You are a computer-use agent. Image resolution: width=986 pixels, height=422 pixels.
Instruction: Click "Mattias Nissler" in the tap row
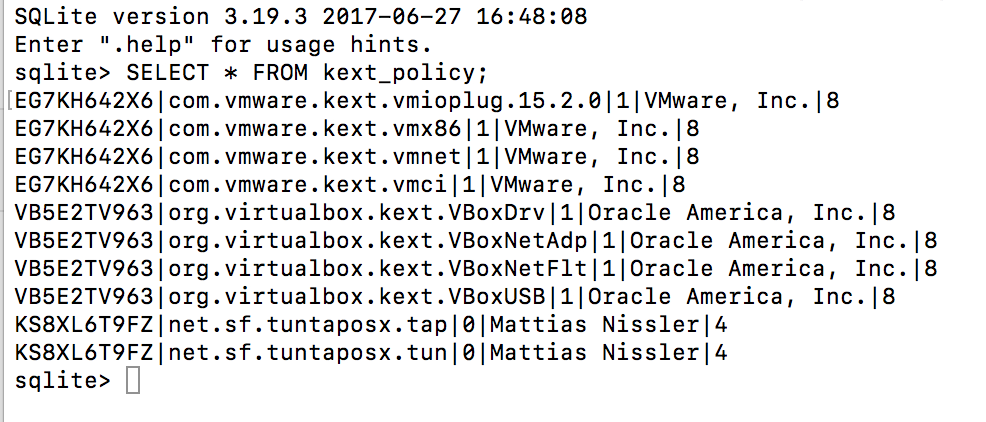tap(594, 325)
